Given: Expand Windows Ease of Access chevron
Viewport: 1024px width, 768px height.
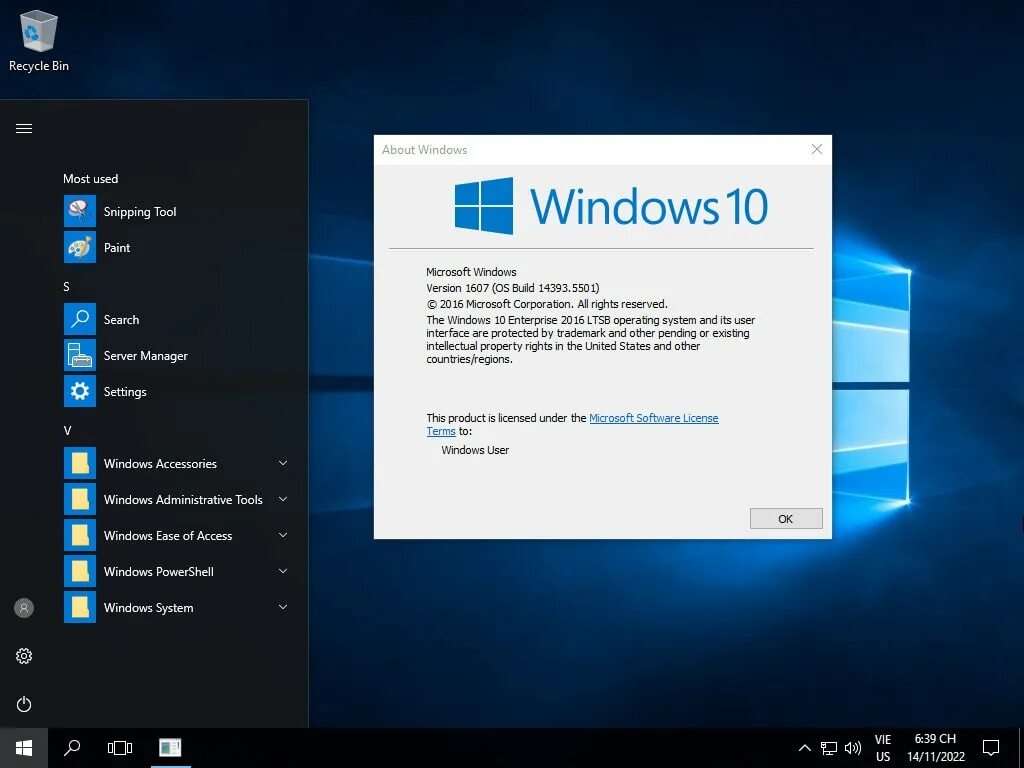Looking at the screenshot, I should pyautogui.click(x=283, y=535).
